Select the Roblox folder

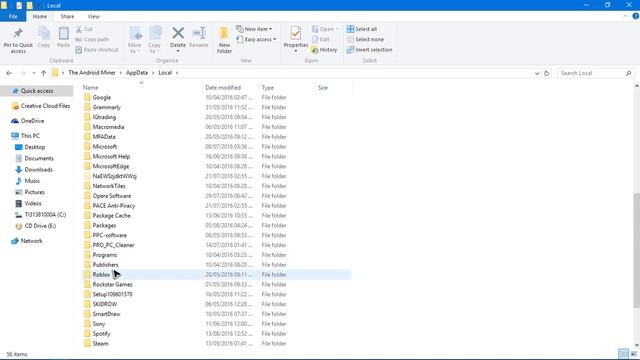click(x=216, y=275)
